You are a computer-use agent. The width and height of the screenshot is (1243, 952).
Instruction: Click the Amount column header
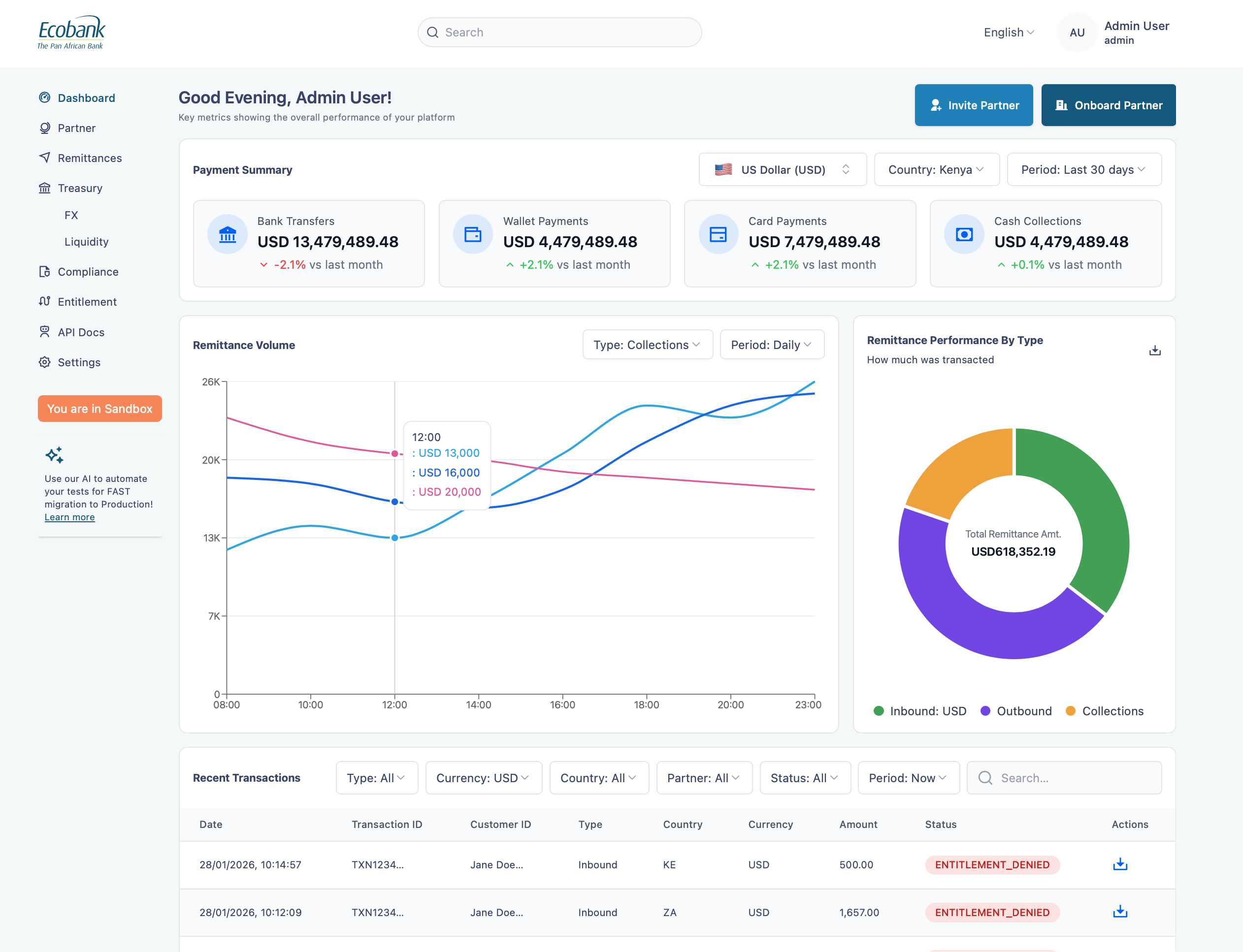click(x=857, y=825)
